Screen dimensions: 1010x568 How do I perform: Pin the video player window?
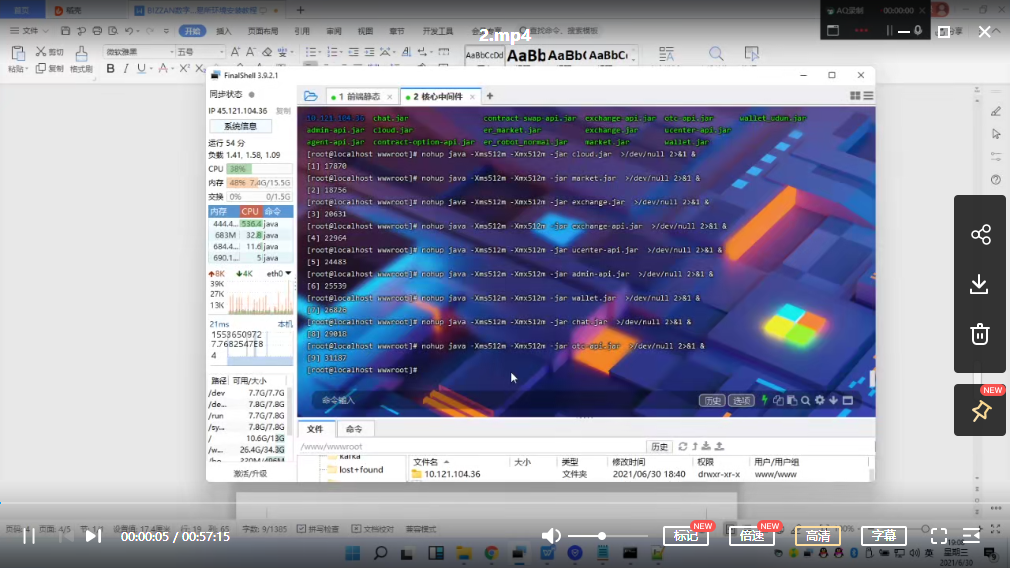(x=980, y=411)
